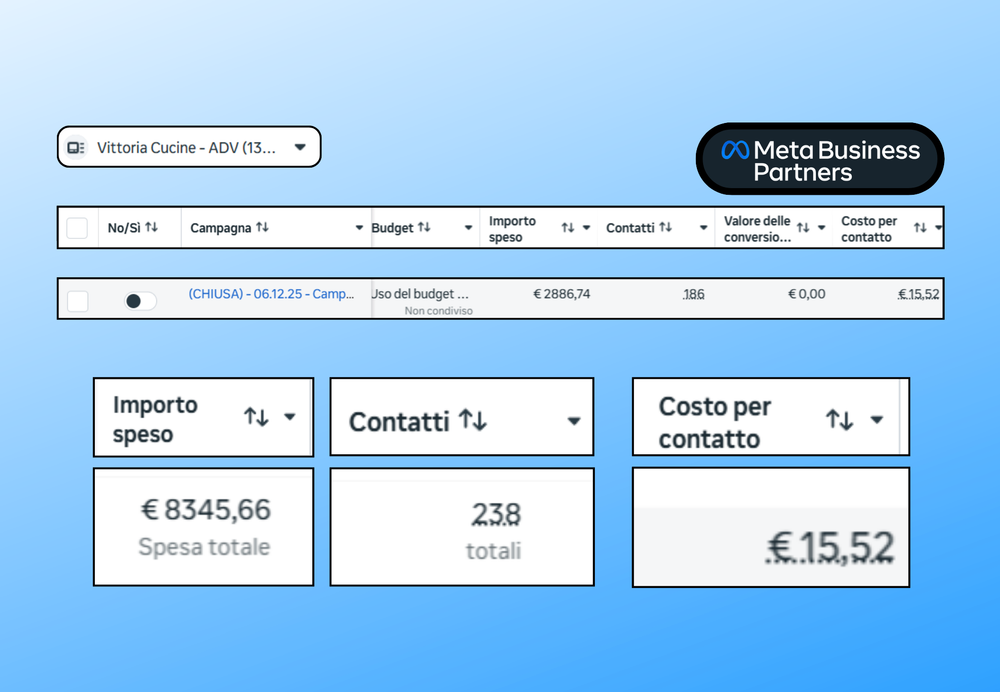Click the € 8345,66 Spesa totale value
The width and height of the screenshot is (1000, 692).
coord(205,510)
